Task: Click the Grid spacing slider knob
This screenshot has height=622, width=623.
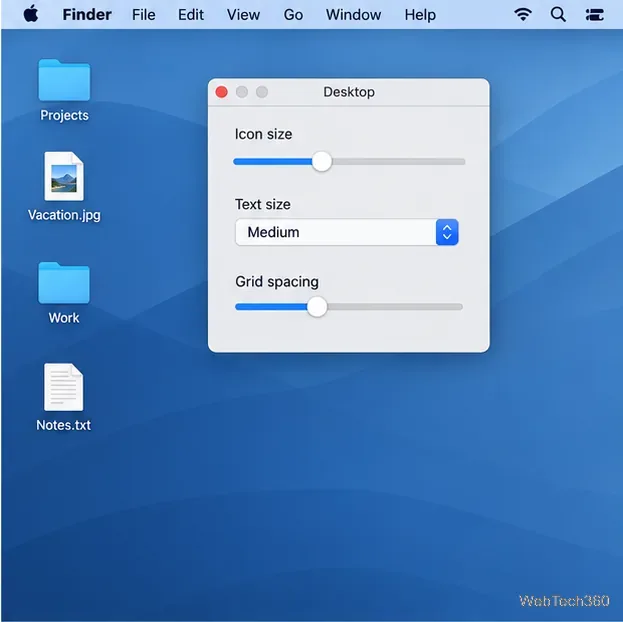Action: pos(317,307)
